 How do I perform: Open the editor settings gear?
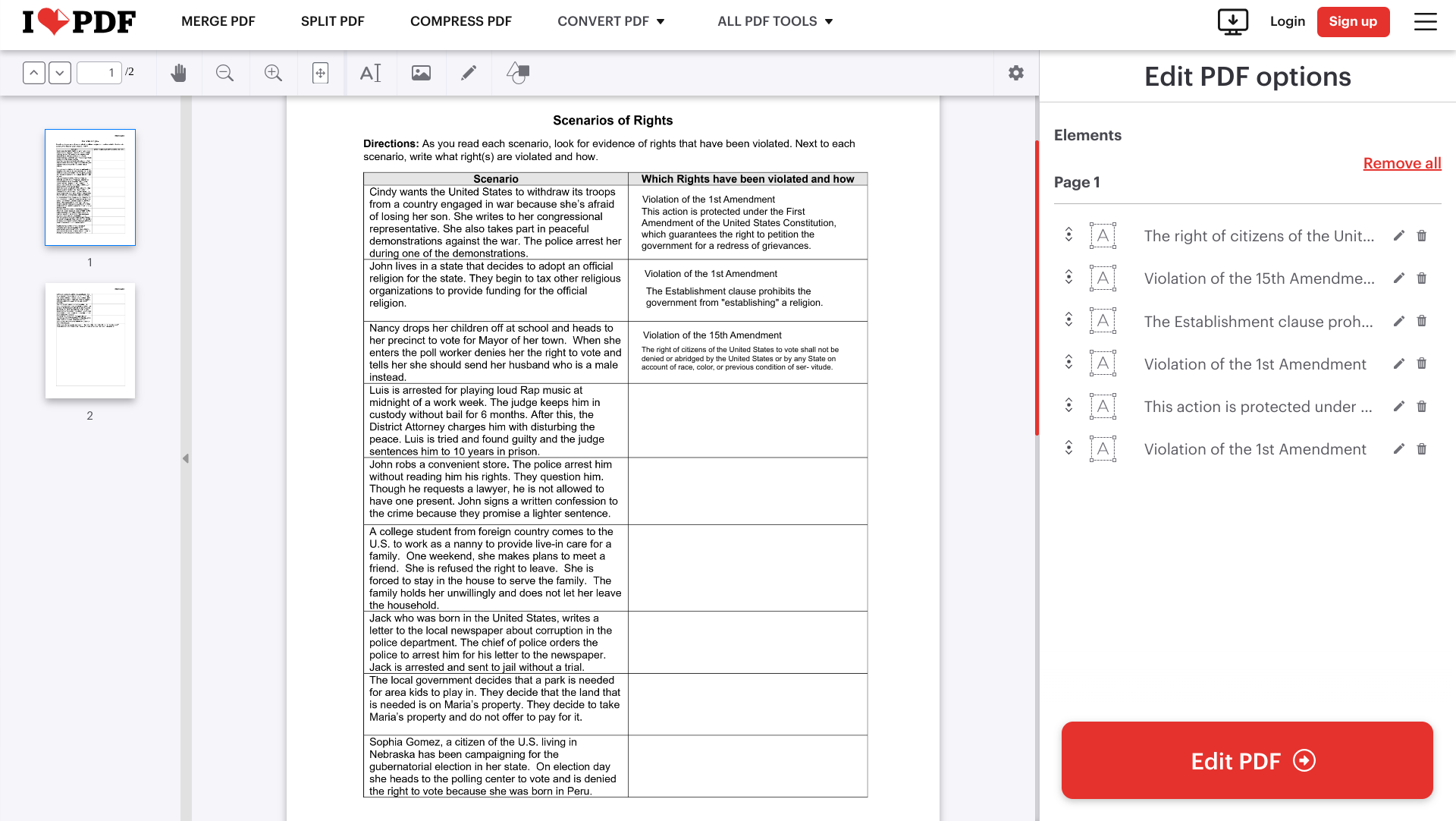click(1016, 73)
